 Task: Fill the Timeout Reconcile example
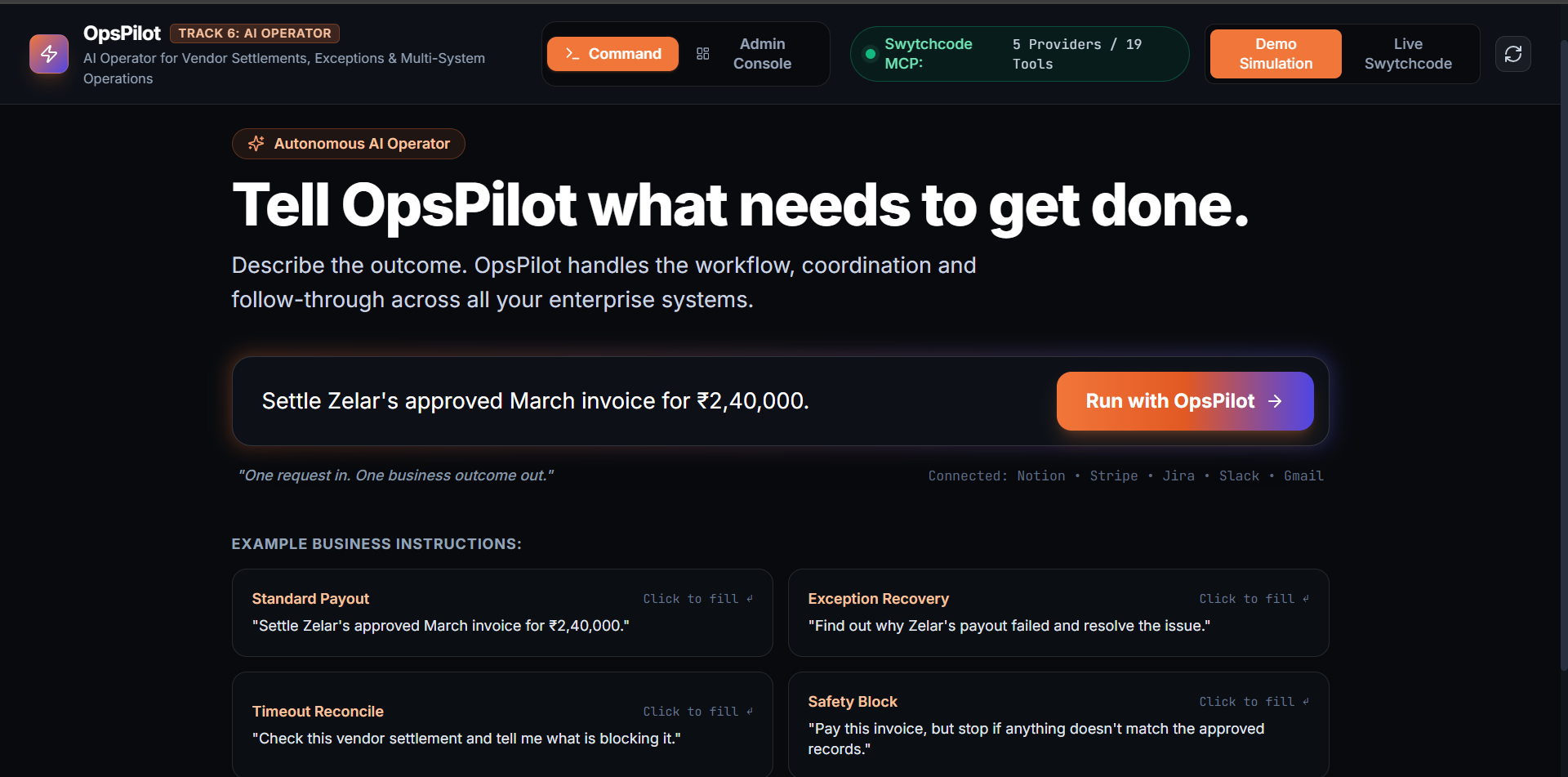click(x=502, y=725)
